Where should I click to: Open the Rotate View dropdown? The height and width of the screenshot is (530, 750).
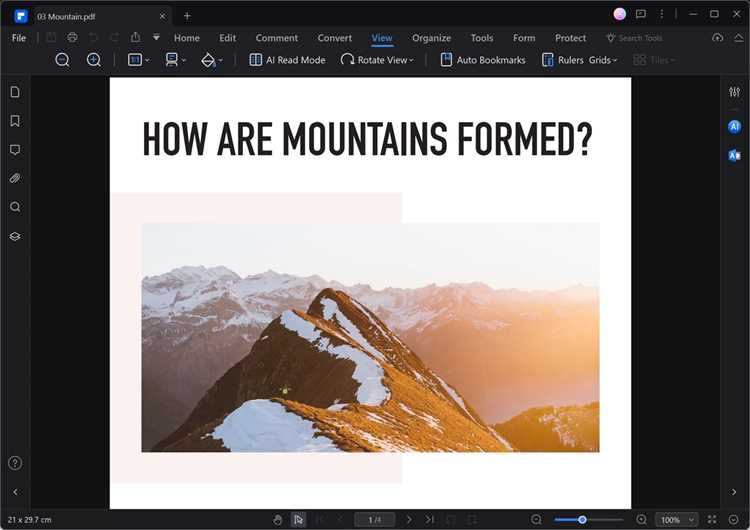click(x=377, y=60)
